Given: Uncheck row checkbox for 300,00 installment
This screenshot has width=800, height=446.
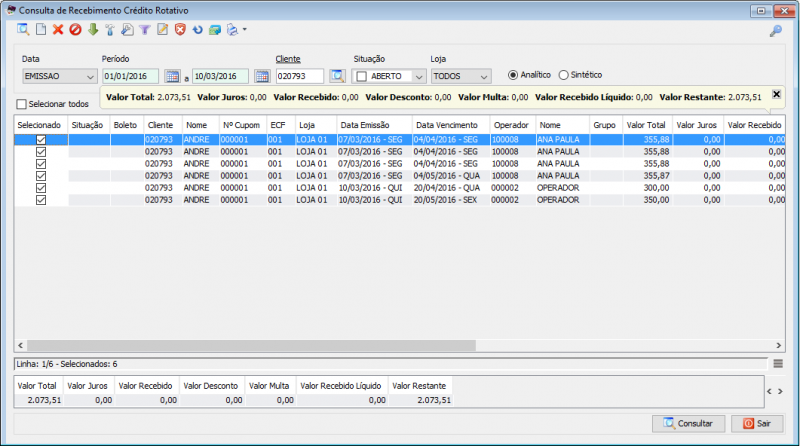Looking at the screenshot, I should 41,188.
